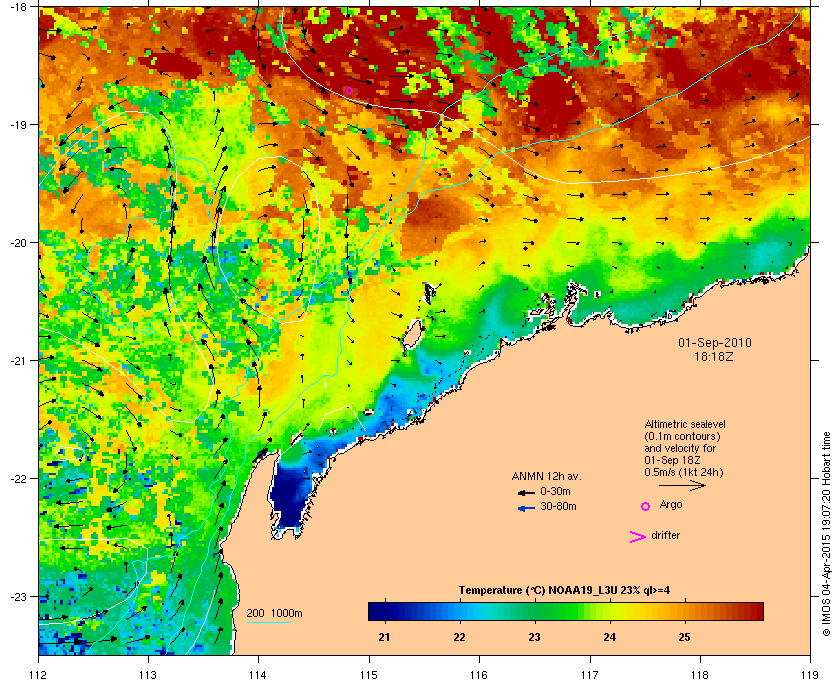Click the elongated Barrow Island outline off the coast

pos(412,336)
